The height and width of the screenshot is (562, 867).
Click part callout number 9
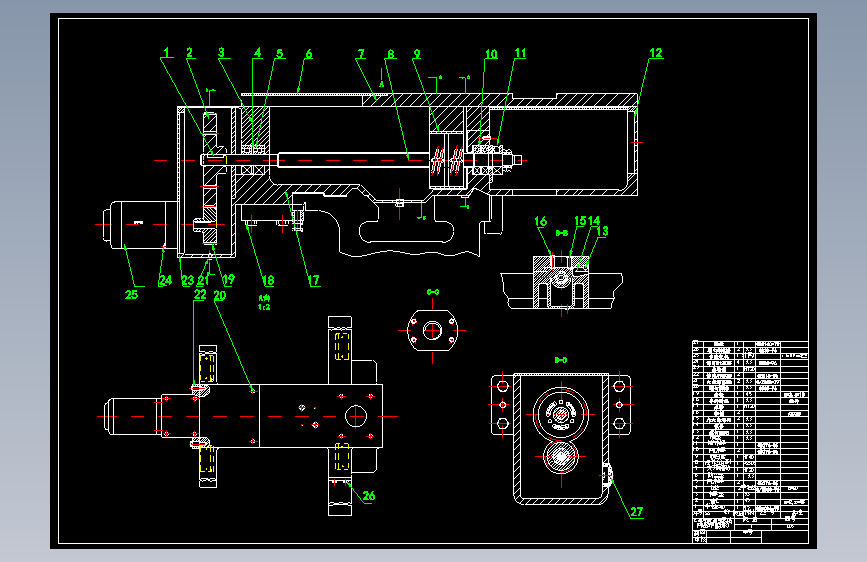417,54
